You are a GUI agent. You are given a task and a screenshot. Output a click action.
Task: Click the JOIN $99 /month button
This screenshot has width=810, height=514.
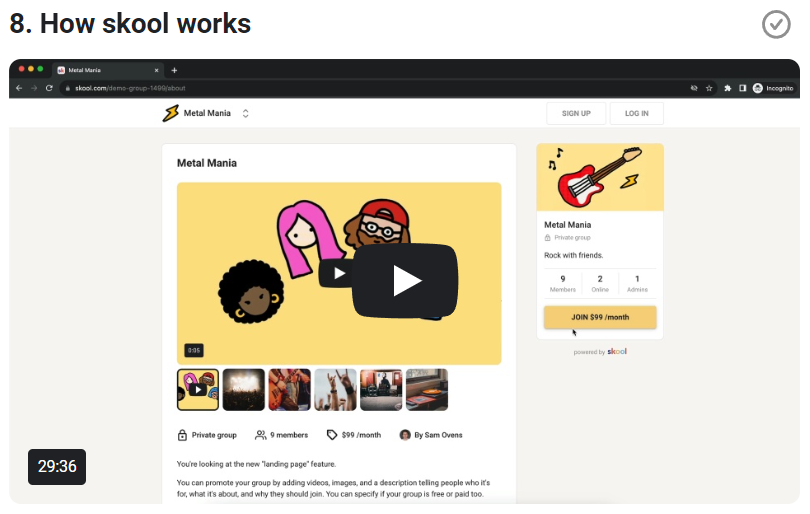click(600, 317)
